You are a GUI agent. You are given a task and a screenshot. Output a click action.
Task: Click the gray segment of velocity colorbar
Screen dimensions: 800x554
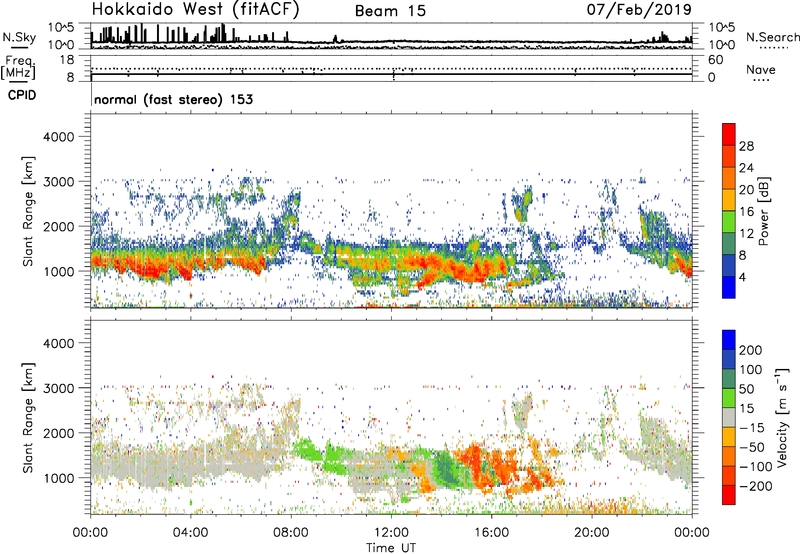729,417
